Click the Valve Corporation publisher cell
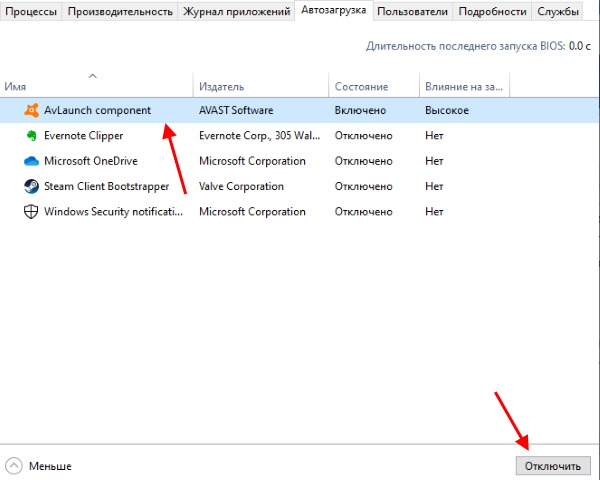The height and width of the screenshot is (480, 600). 241,186
